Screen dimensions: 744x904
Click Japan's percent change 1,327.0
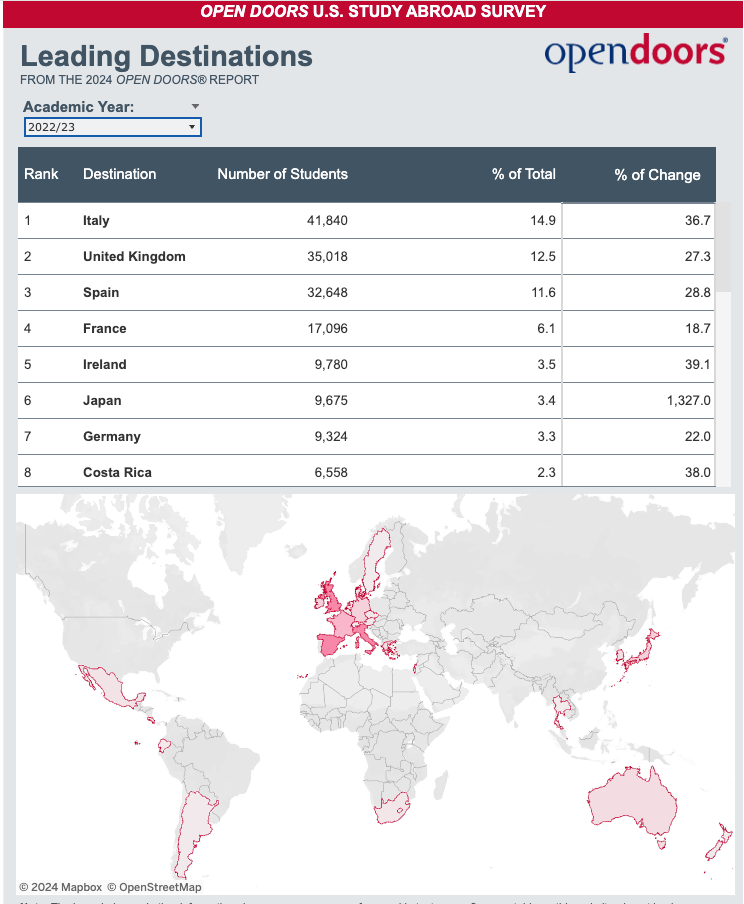tap(689, 401)
